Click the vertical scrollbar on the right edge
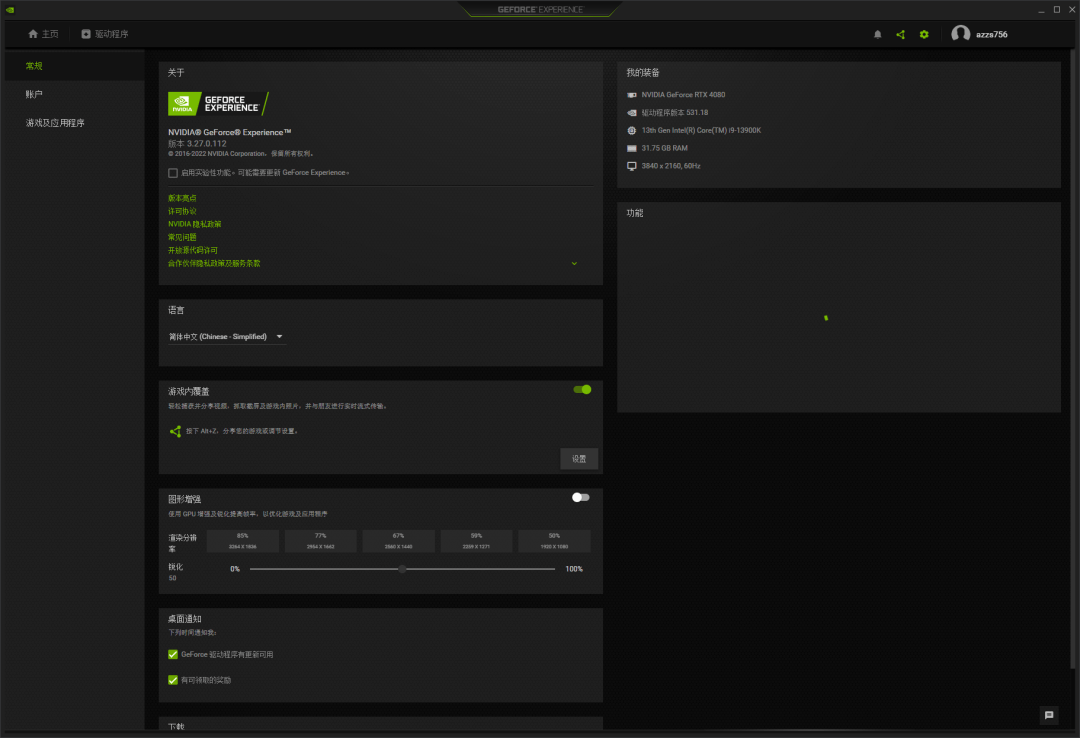Viewport: 1080px width, 738px height. 1072,358
